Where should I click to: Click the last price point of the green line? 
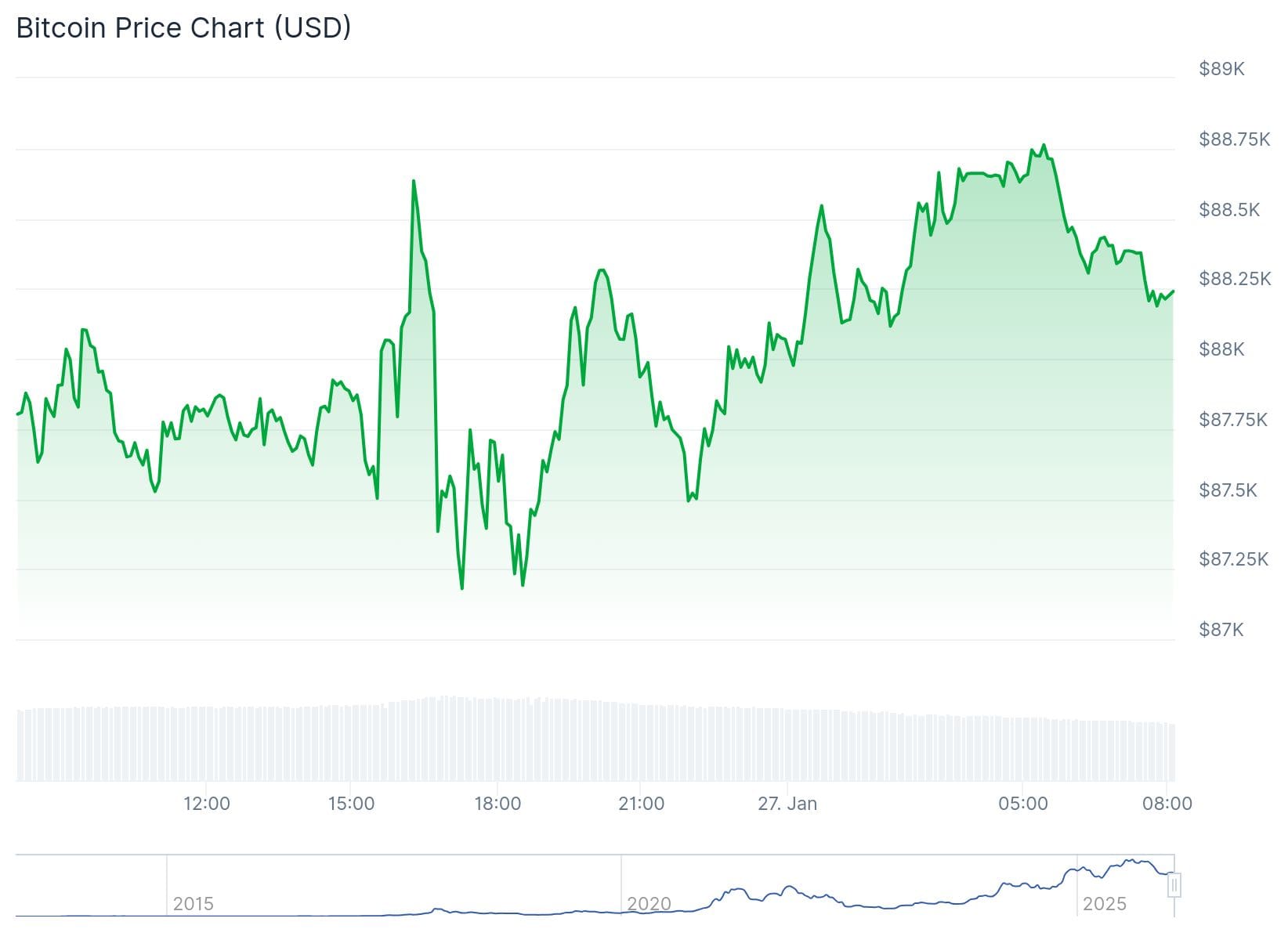point(1173,291)
